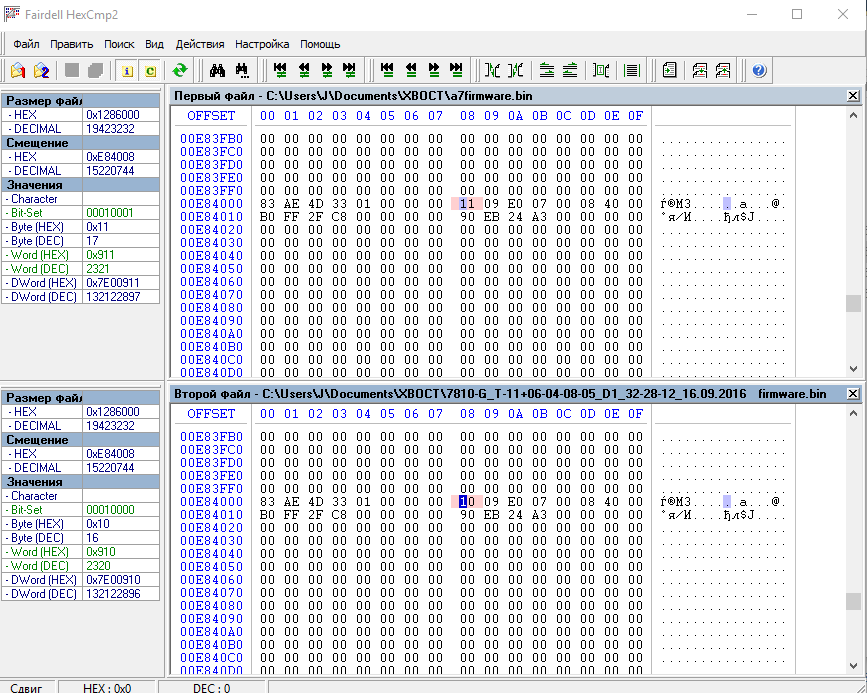This screenshot has width=867, height=693.
Task: Open the Файл menu
Action: (27, 44)
